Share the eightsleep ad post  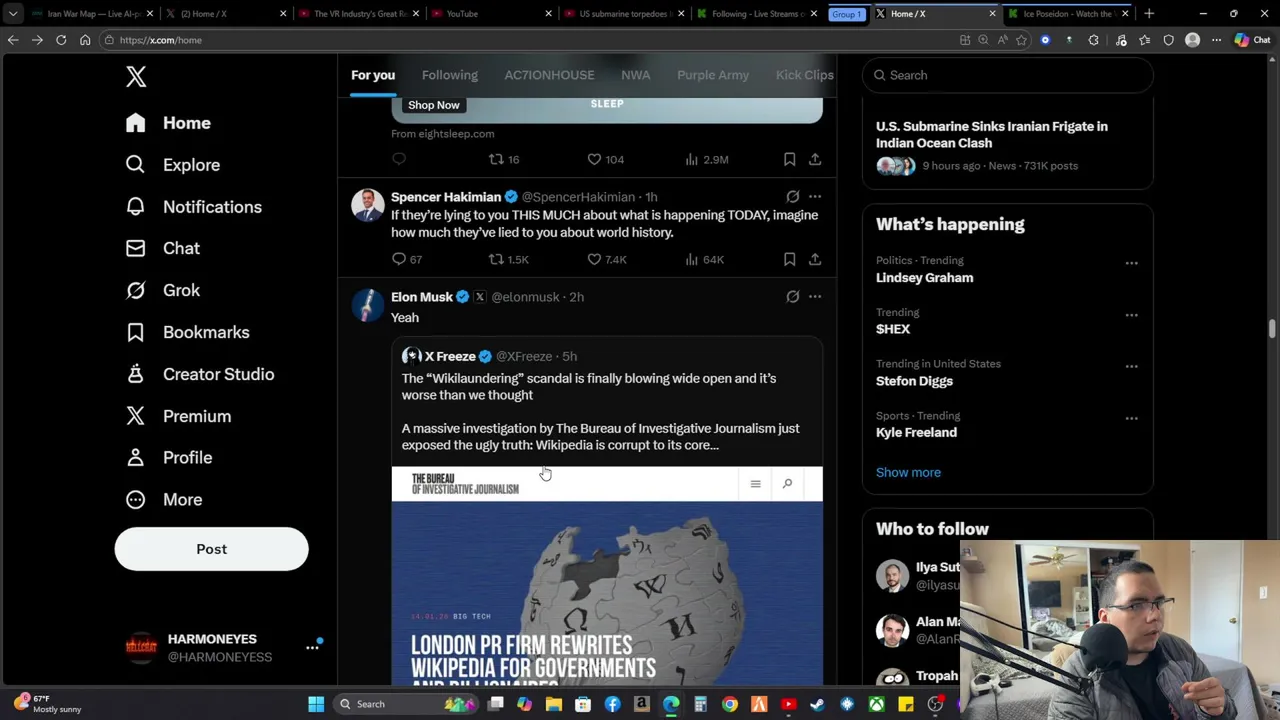(x=815, y=159)
